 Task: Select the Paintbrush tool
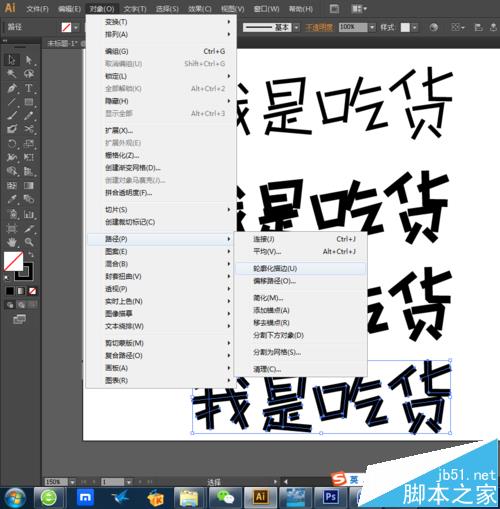pyautogui.click(x=12, y=115)
